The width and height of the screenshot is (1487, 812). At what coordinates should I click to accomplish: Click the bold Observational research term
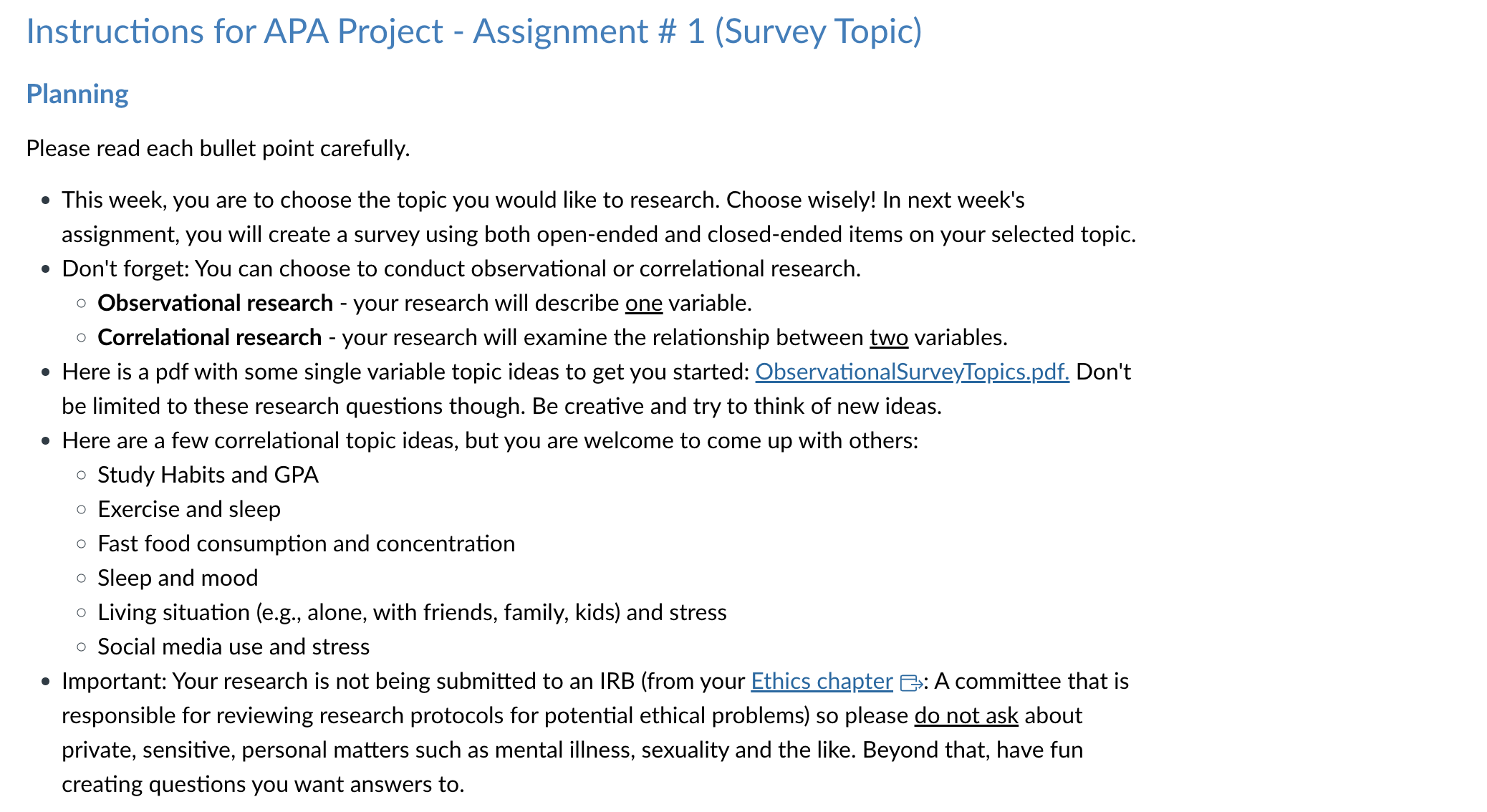[x=215, y=303]
